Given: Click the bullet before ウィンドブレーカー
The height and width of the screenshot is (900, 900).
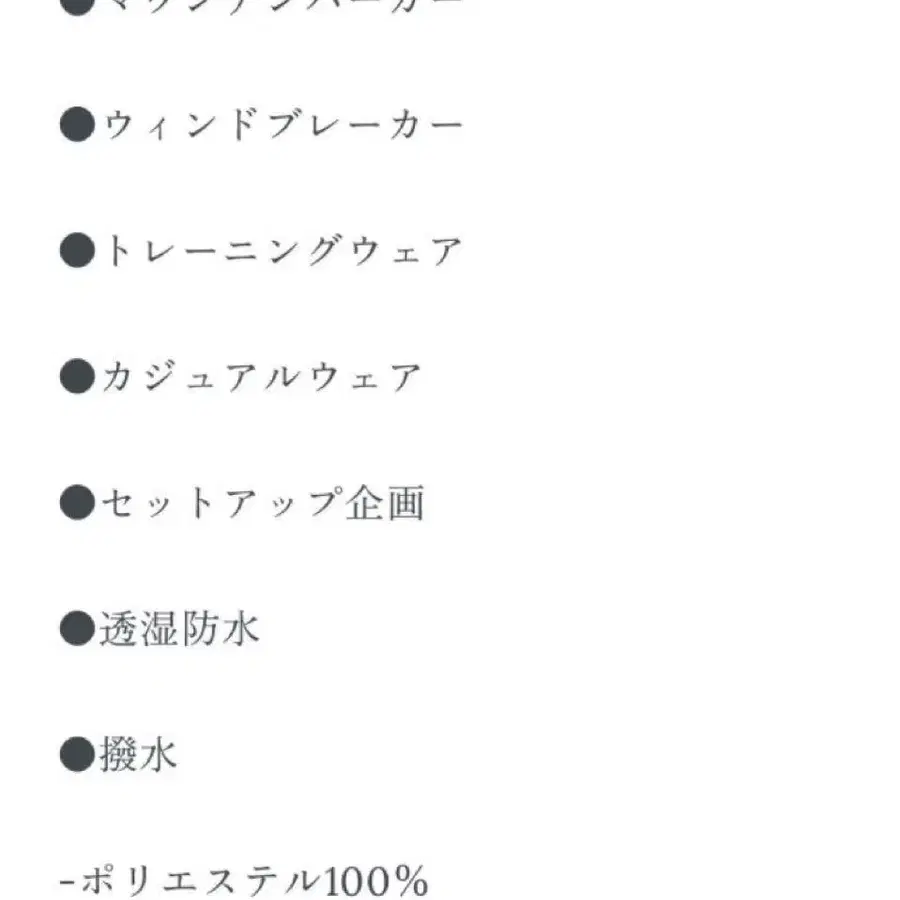Looking at the screenshot, I should (76, 126).
